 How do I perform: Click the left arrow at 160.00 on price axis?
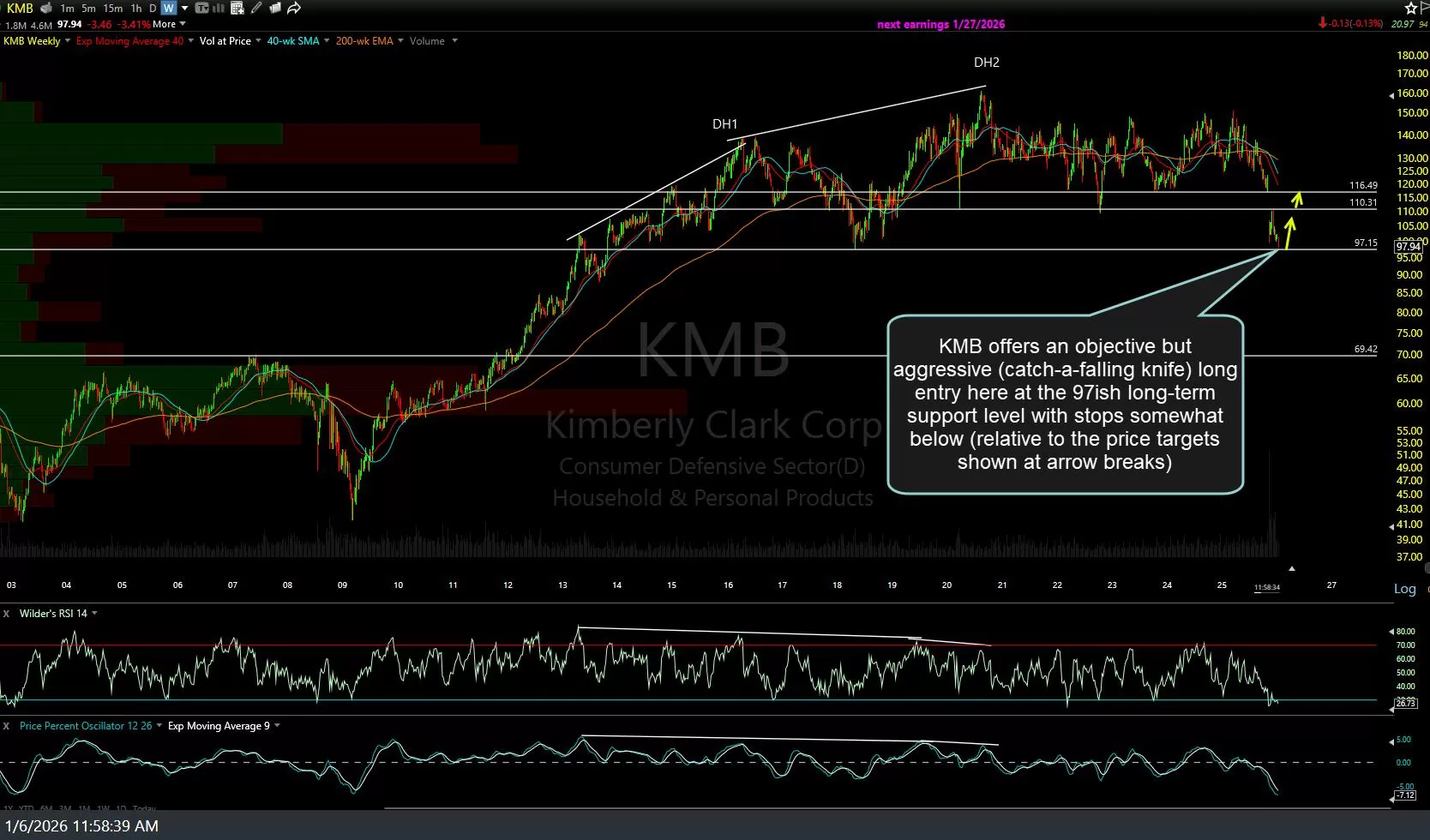pyautogui.click(x=1391, y=96)
